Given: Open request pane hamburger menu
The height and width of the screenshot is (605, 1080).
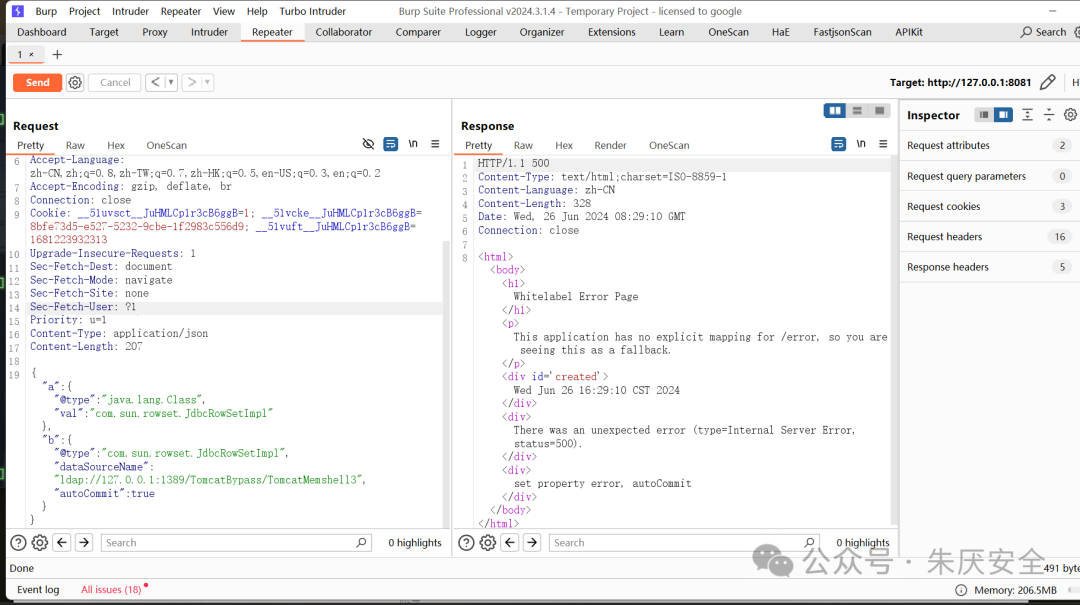Looking at the screenshot, I should pyautogui.click(x=435, y=144).
